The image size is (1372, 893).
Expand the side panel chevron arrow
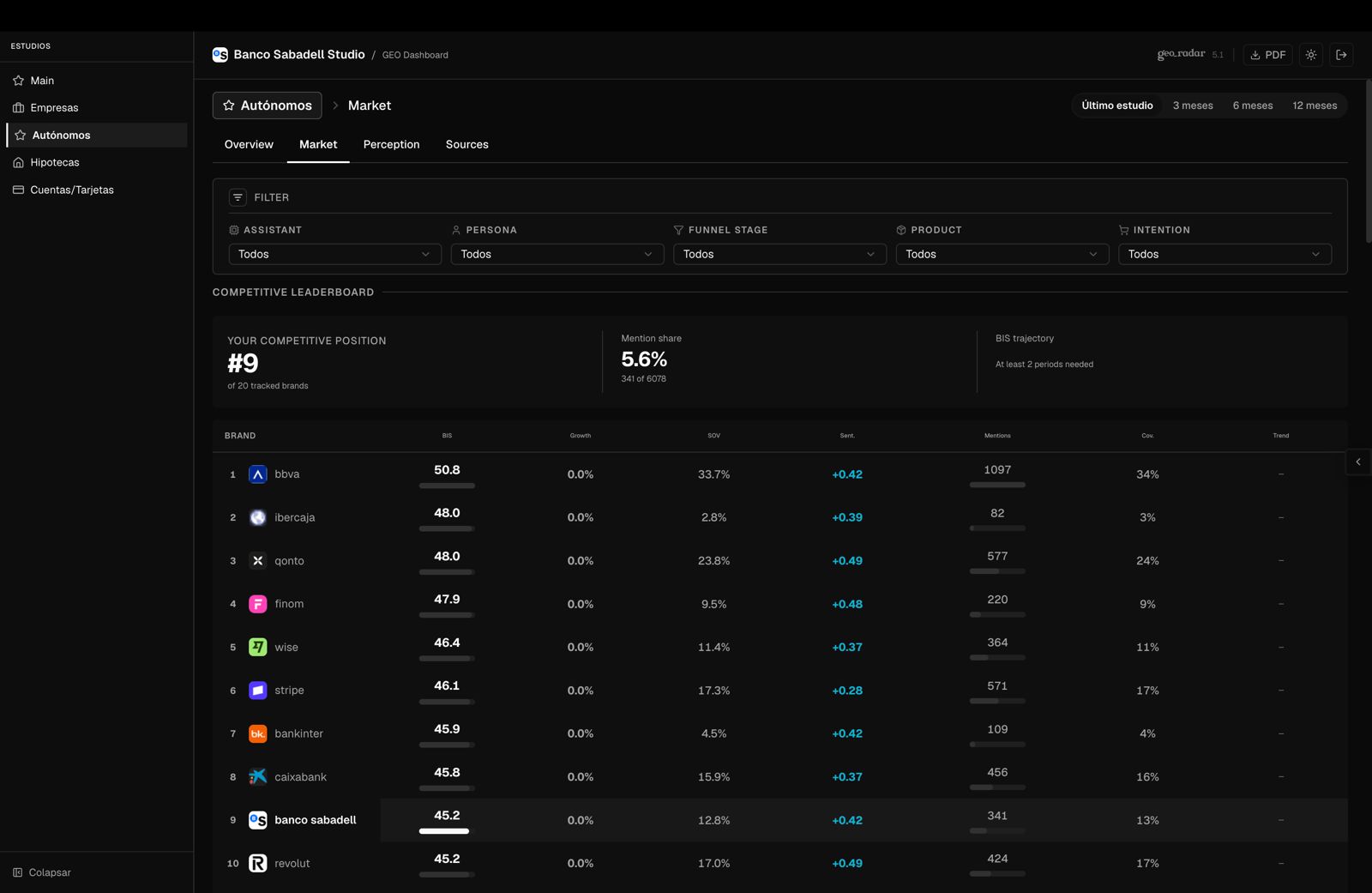[1358, 462]
